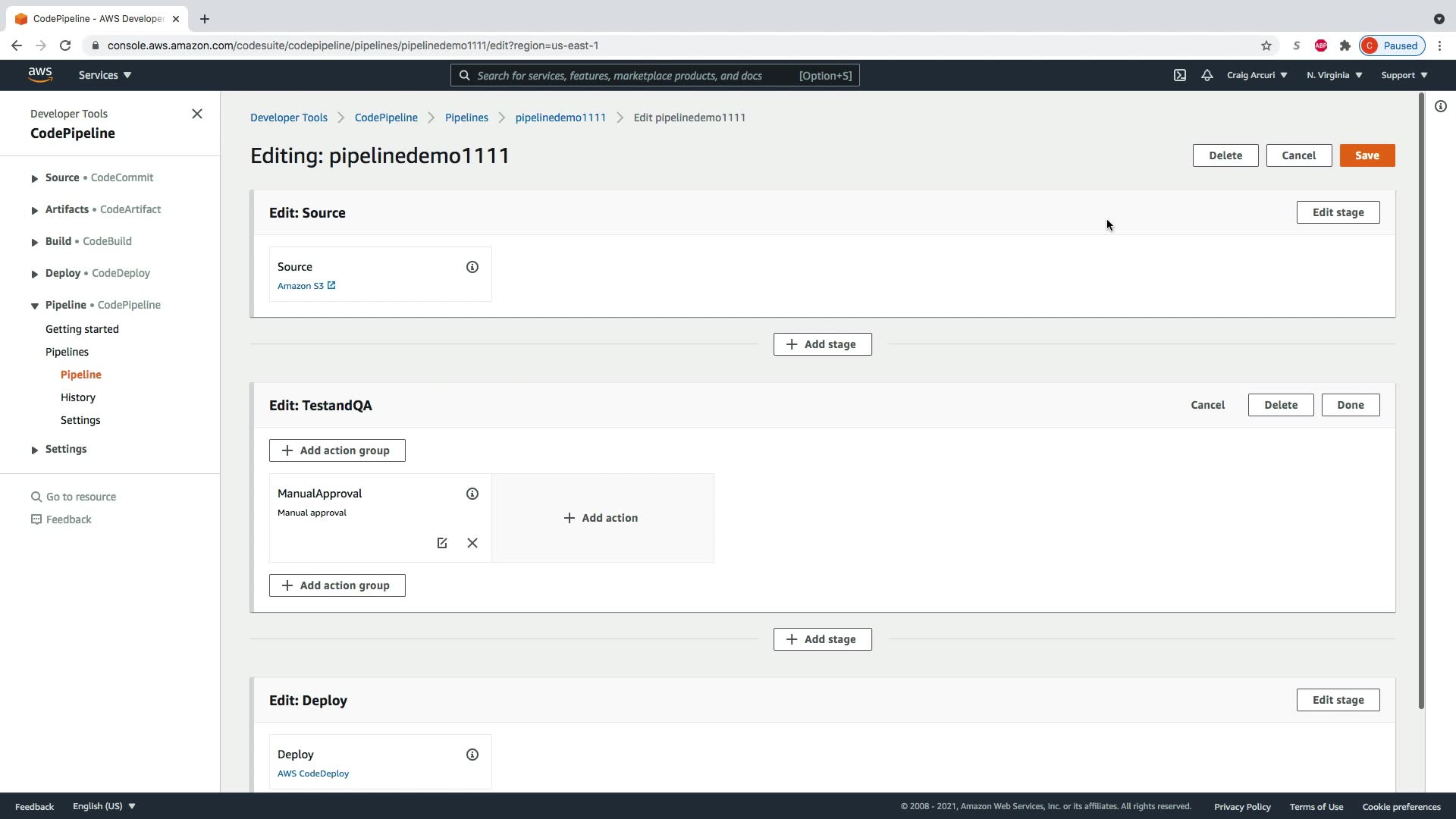Expand Source CodeCommit in sidebar

pos(35,178)
